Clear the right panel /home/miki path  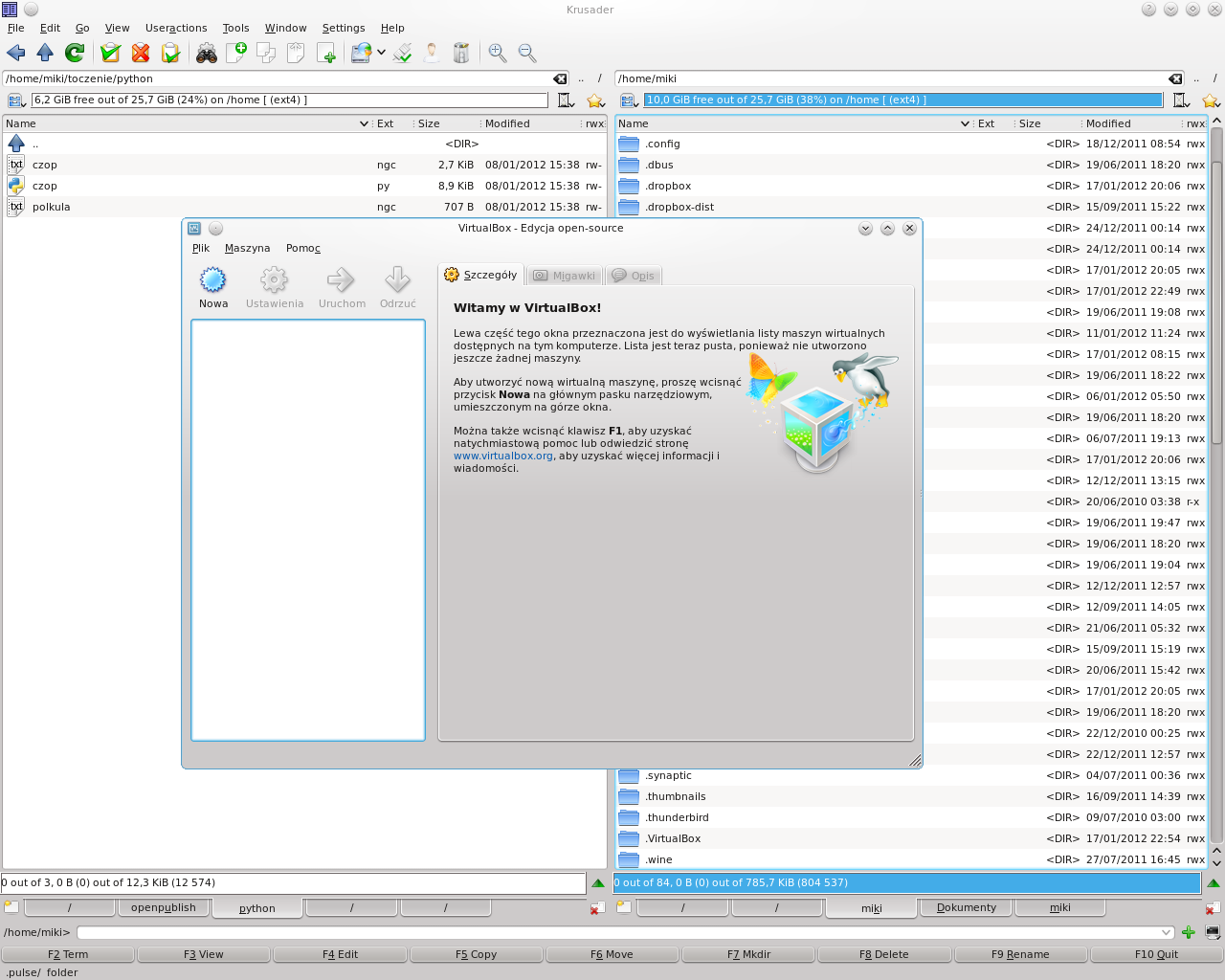1175,78
